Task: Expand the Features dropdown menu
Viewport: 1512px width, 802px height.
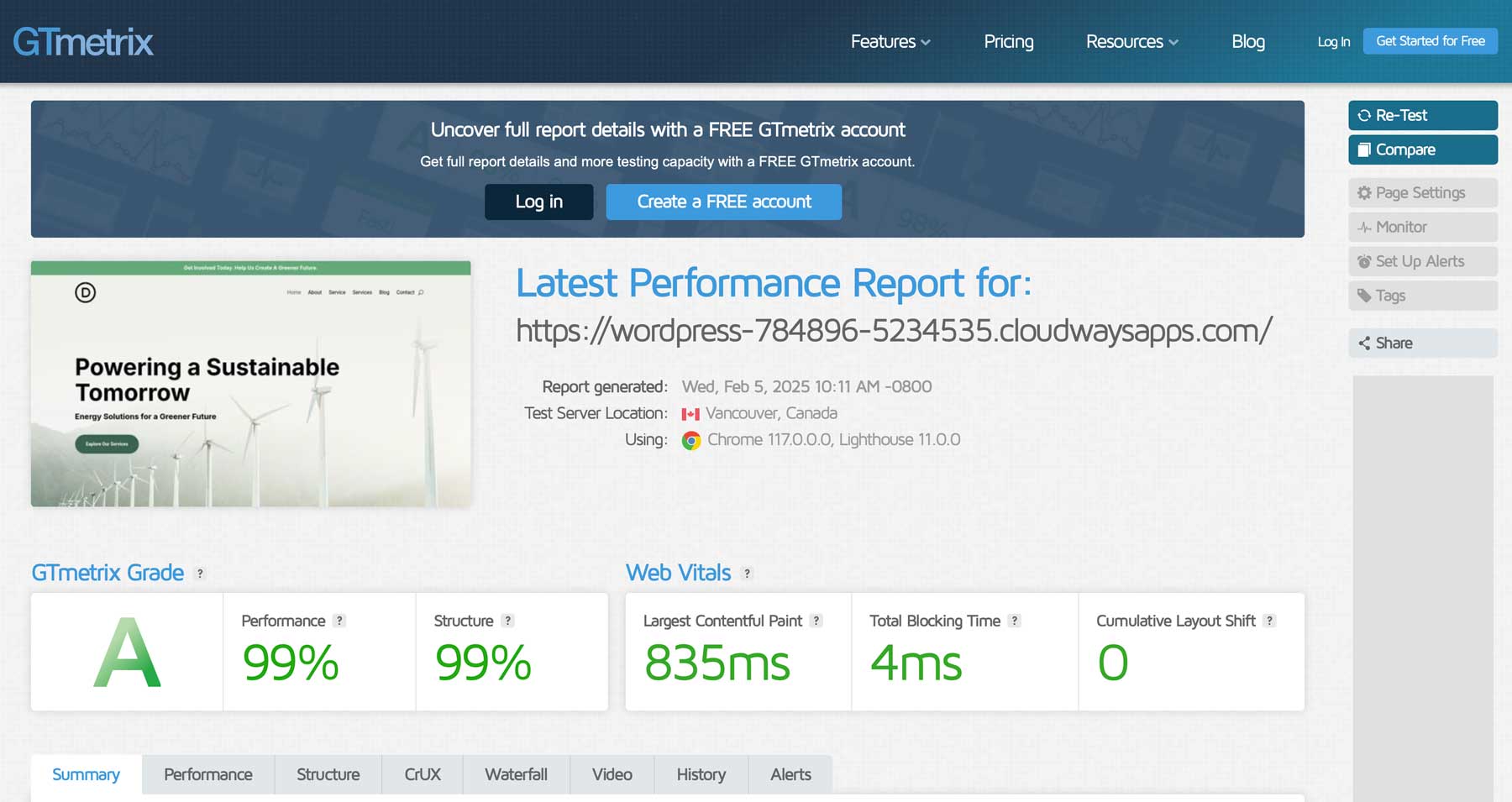Action: 890,42
